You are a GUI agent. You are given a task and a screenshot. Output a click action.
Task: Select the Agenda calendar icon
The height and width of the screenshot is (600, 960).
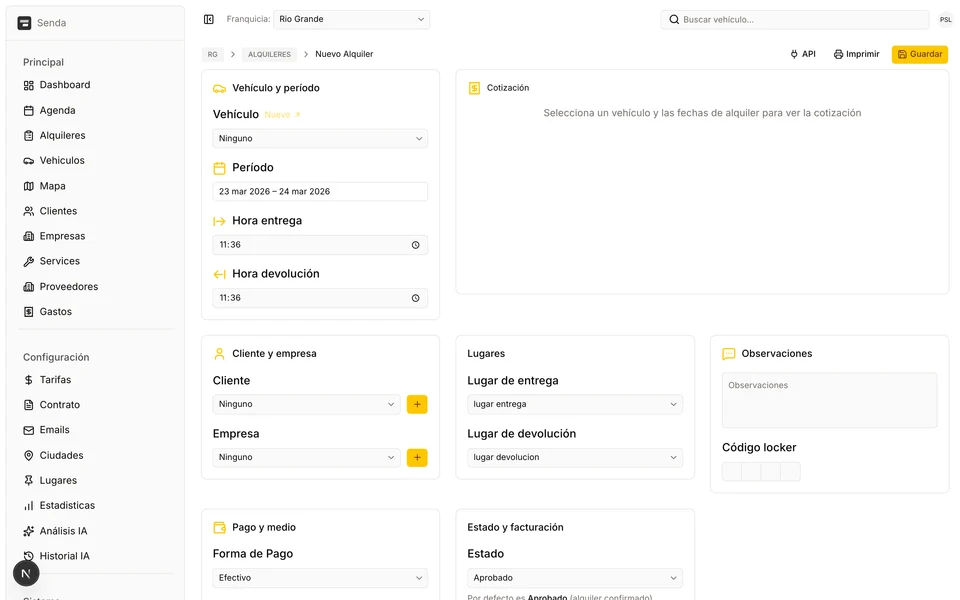29,110
